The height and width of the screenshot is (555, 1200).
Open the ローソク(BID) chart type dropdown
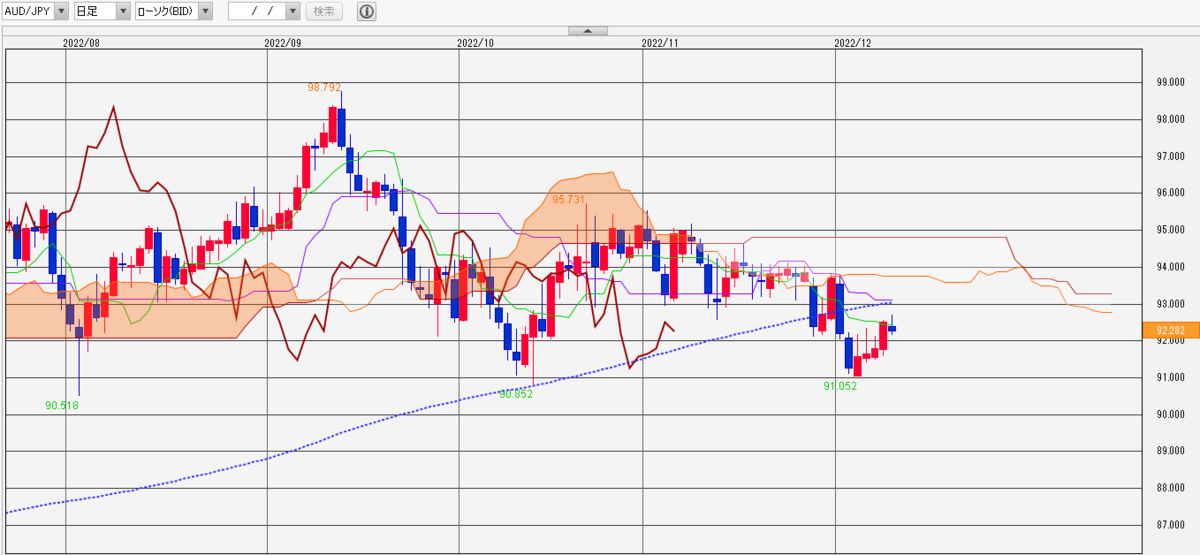click(x=174, y=12)
